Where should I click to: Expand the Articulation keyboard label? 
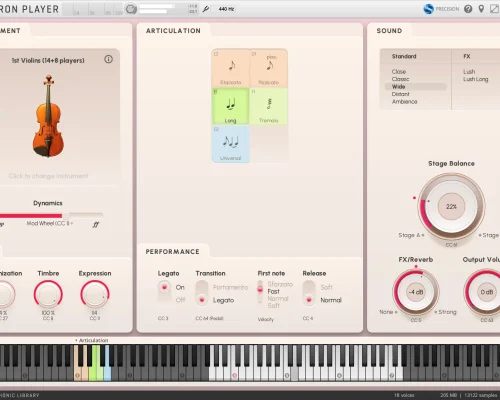[91, 340]
